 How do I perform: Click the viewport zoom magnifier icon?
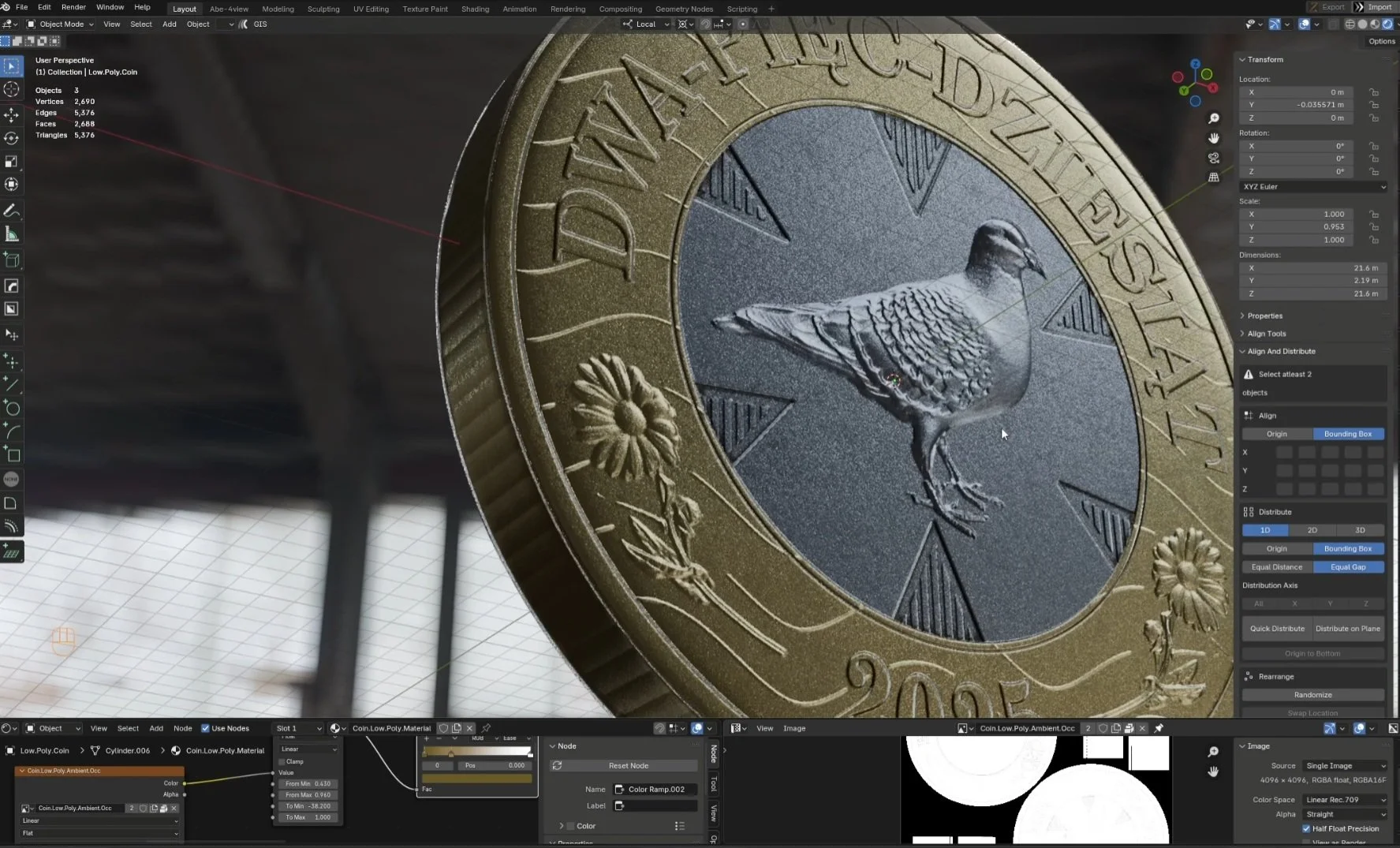tap(1214, 118)
